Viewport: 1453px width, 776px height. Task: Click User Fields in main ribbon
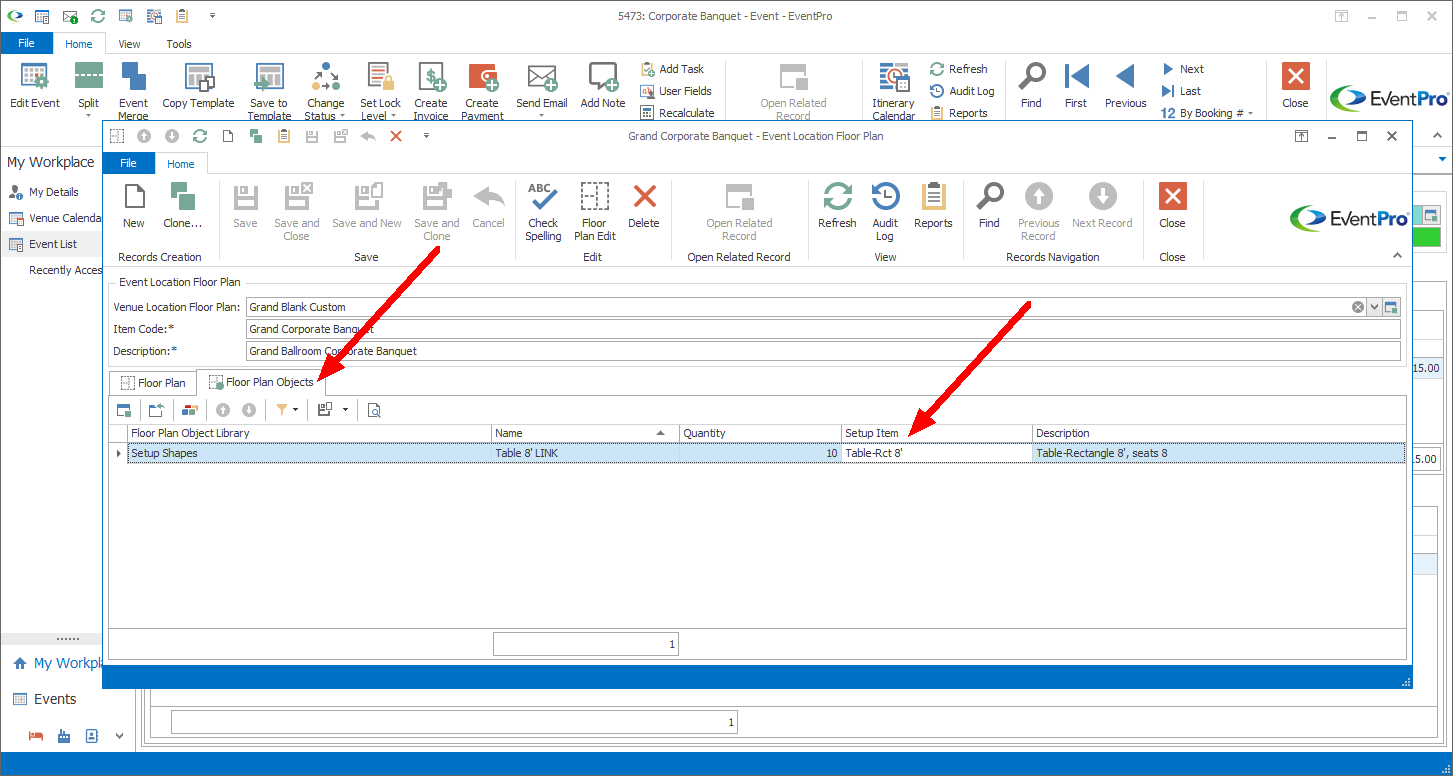coord(676,91)
